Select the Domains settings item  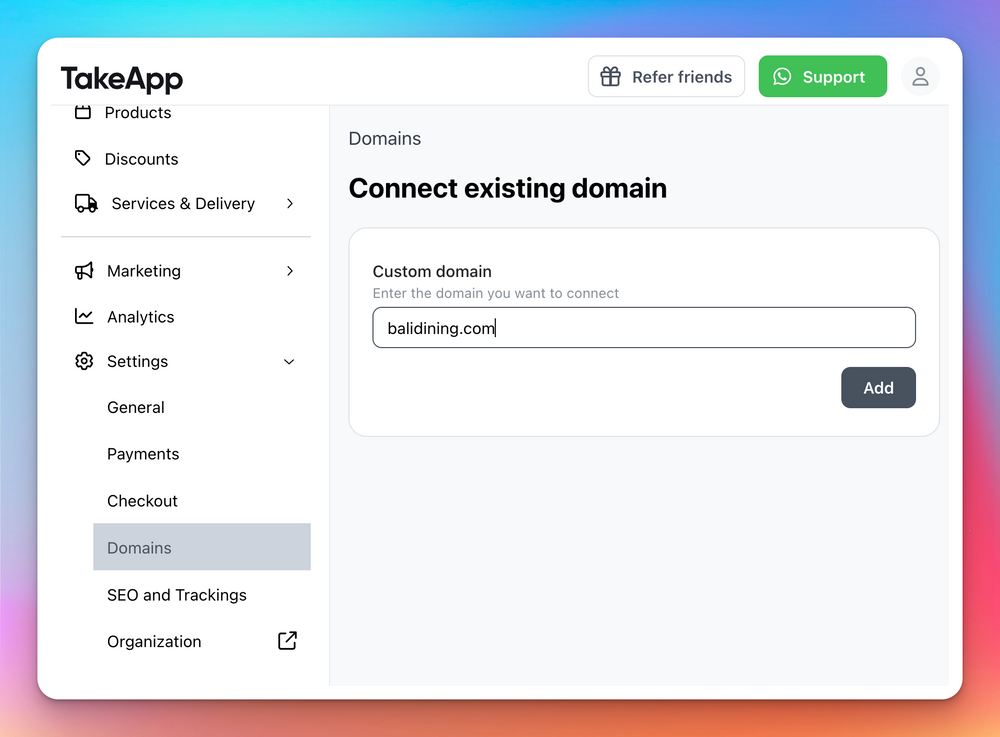click(202, 547)
